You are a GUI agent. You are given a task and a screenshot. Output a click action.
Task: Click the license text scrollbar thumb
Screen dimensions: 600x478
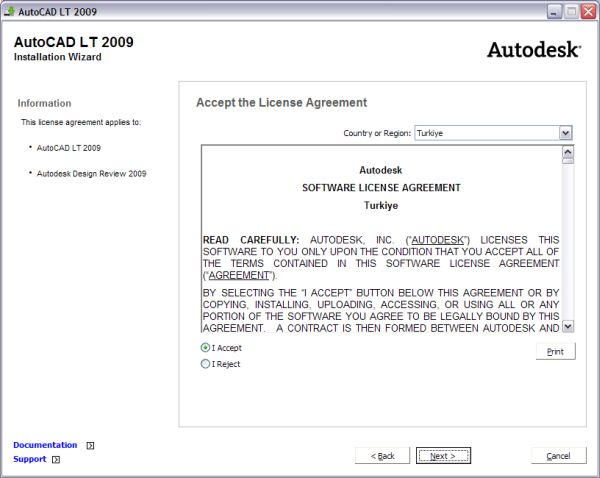coord(568,161)
